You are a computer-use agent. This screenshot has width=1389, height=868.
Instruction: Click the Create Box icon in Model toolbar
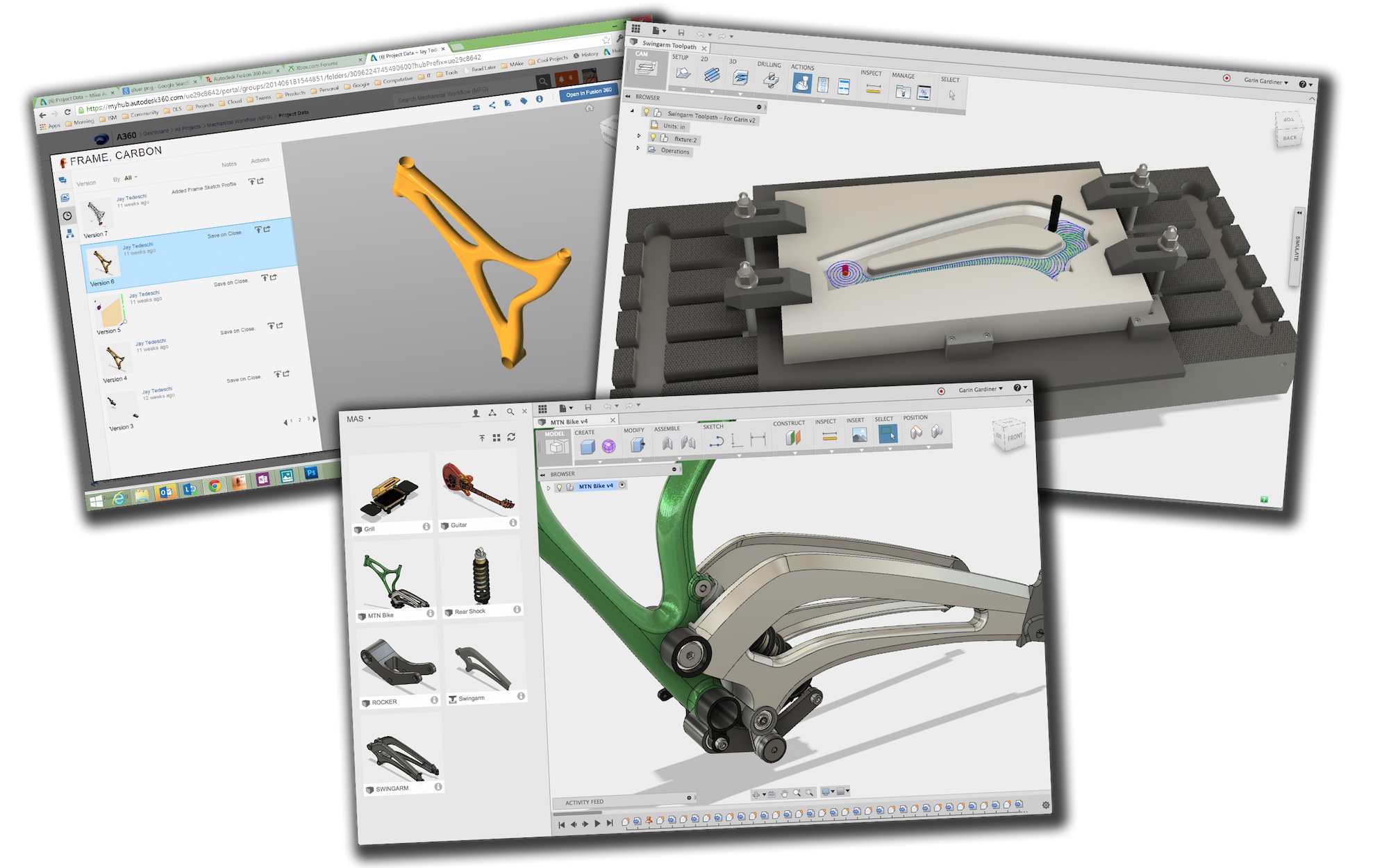click(x=588, y=446)
